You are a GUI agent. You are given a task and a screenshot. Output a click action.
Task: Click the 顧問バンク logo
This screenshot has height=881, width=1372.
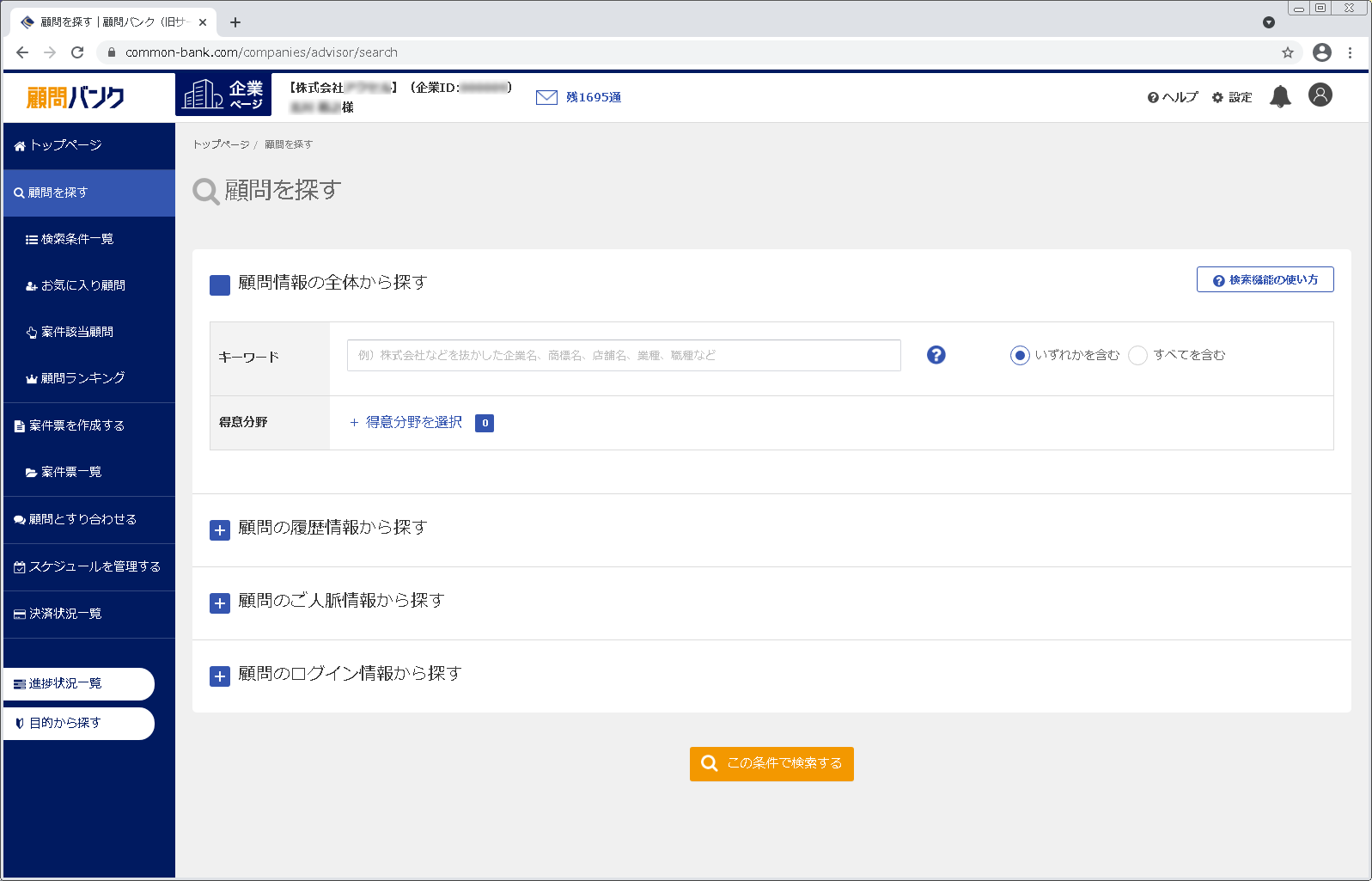76,97
